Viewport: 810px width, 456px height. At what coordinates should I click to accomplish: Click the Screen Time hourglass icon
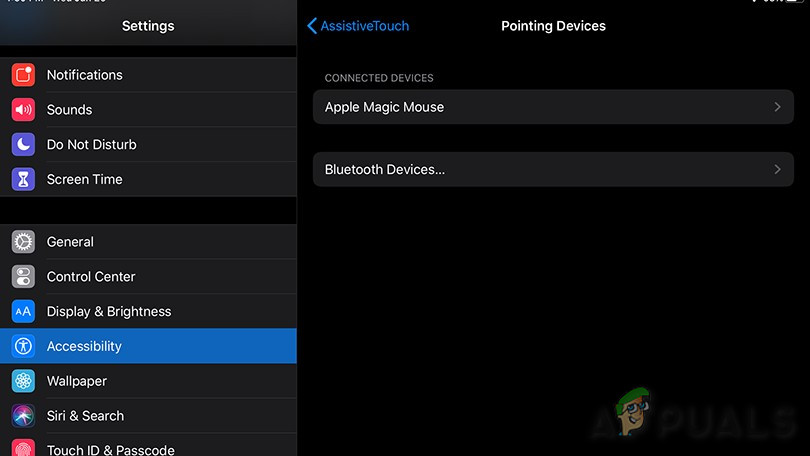pyautogui.click(x=23, y=180)
